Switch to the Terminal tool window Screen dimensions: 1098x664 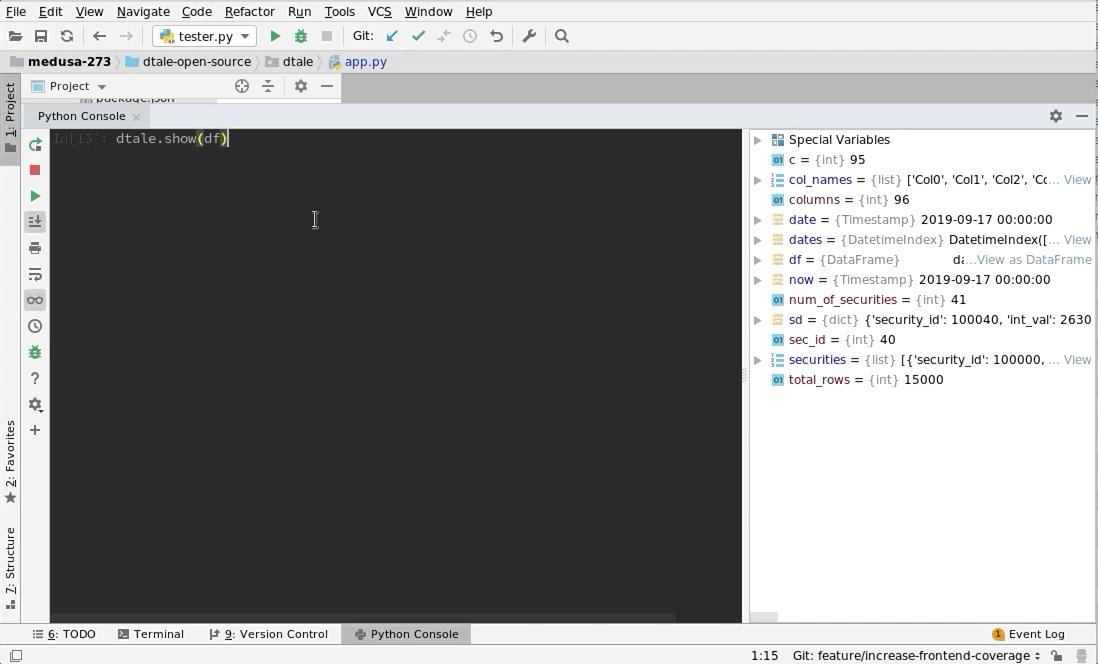(158, 633)
